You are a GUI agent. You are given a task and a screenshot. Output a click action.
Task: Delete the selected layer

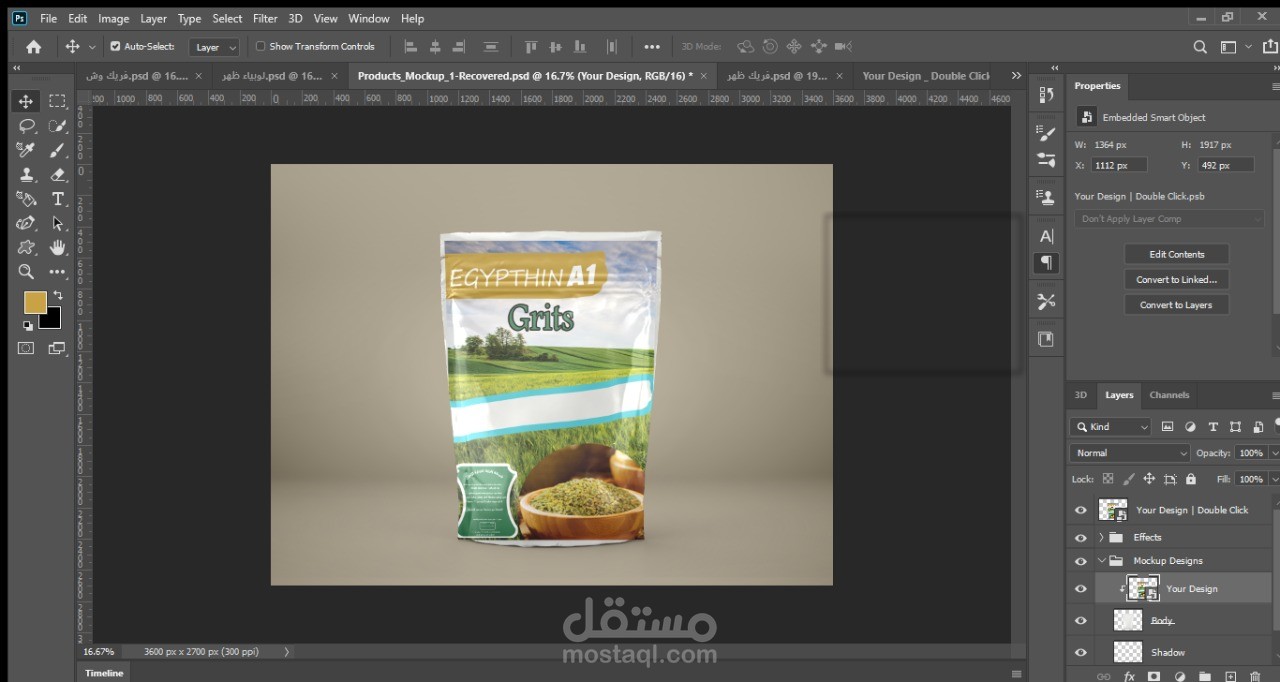click(x=1256, y=677)
